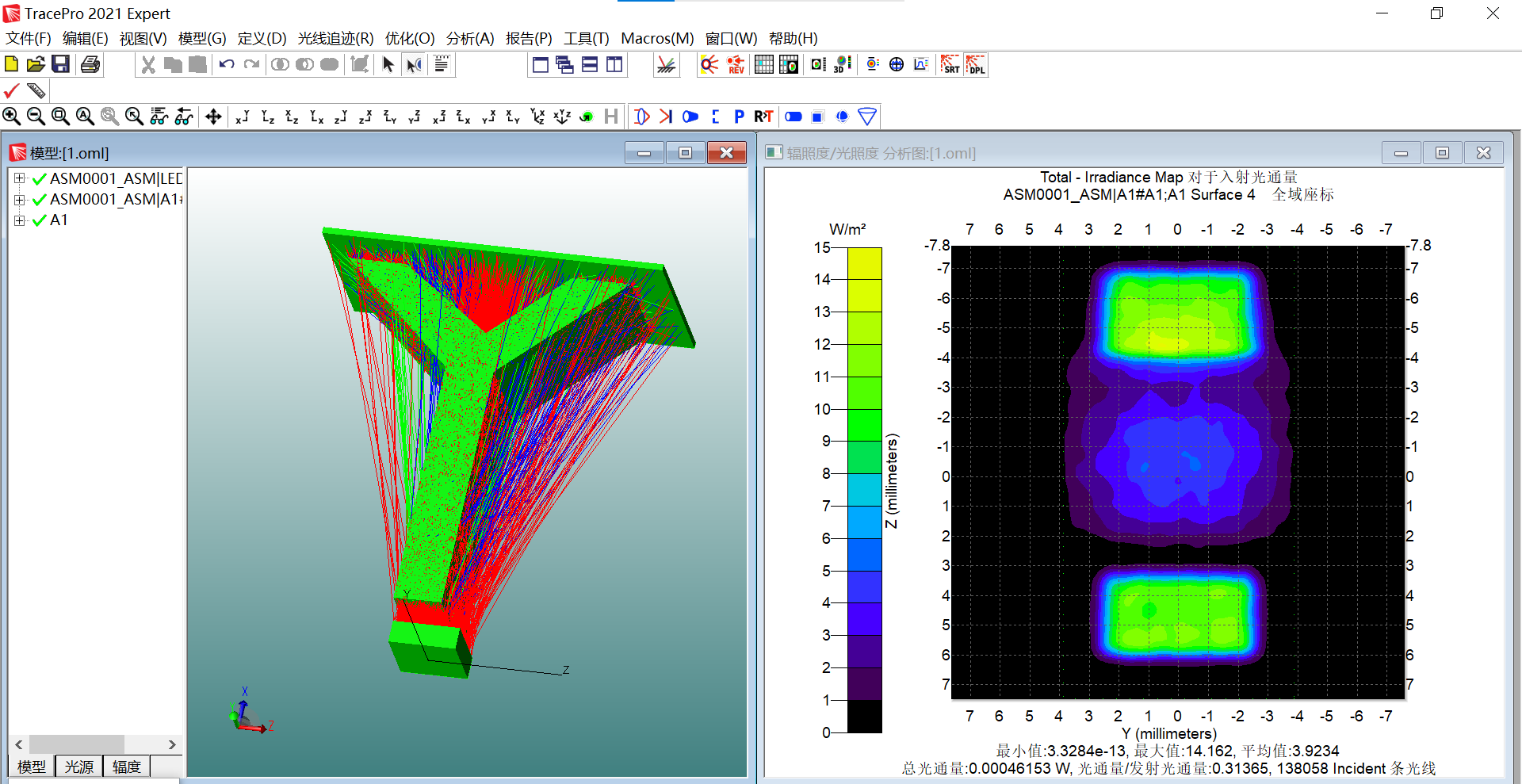Save the current model with floppy icon
1522x784 pixels.
point(60,64)
